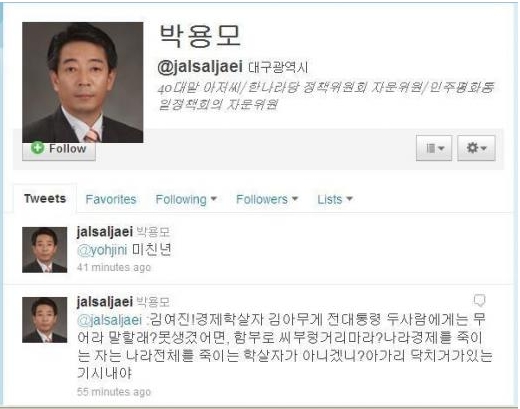Switch to the Tweets tab
Screen dimensions: 520x409
click(45, 199)
